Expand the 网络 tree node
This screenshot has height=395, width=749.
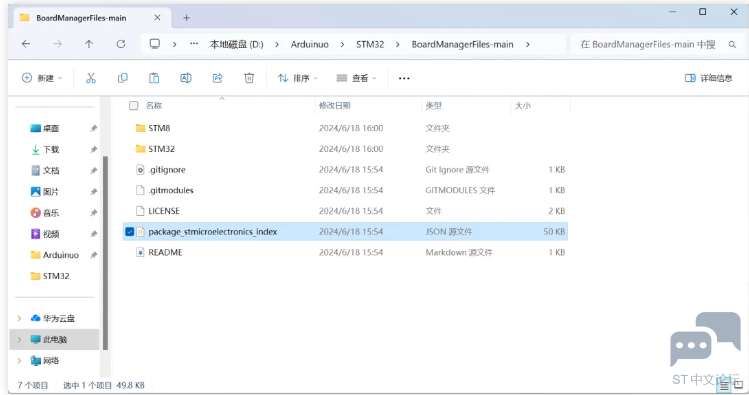[19, 360]
